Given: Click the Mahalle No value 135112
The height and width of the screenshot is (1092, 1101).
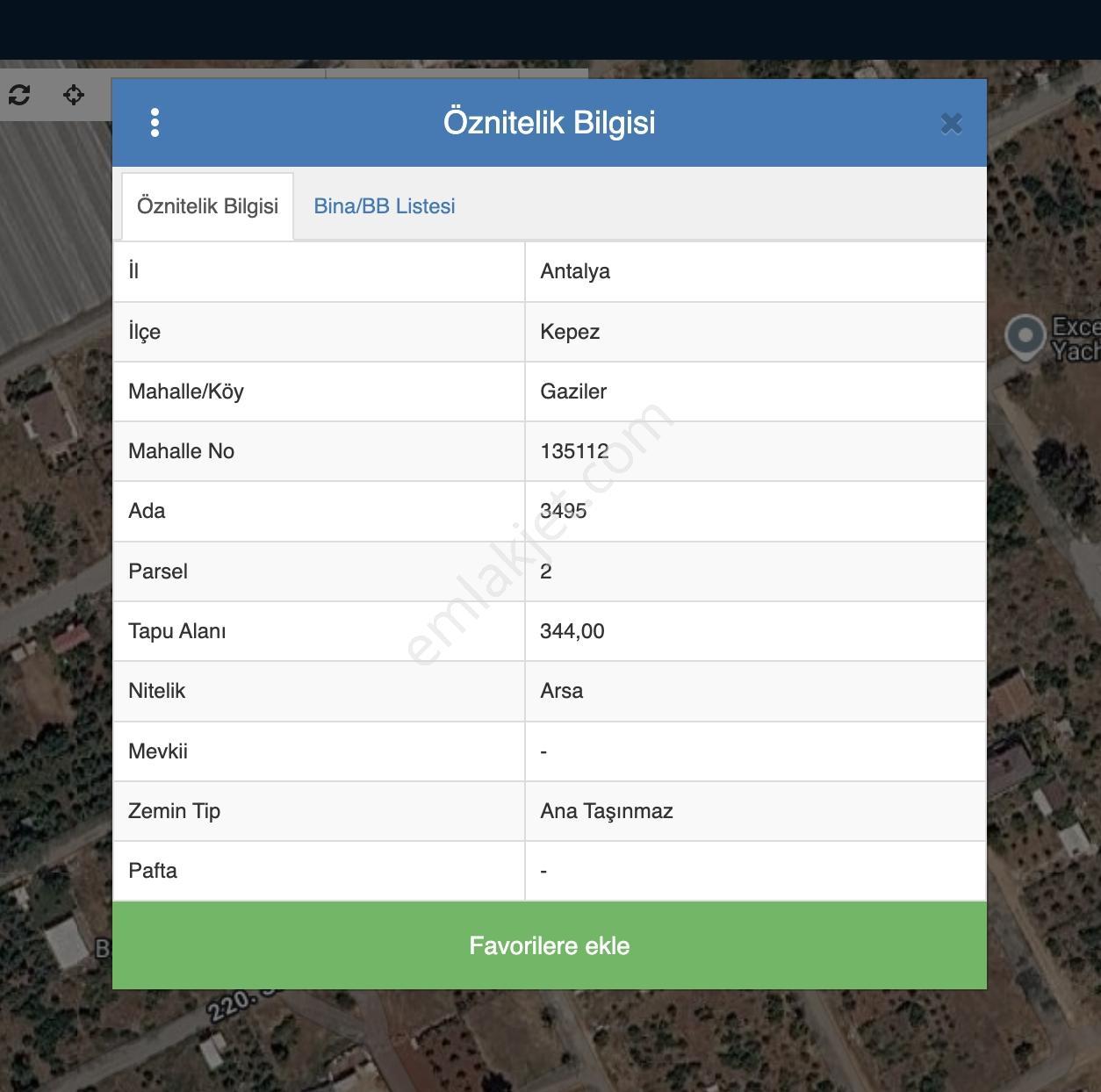Looking at the screenshot, I should point(574,451).
